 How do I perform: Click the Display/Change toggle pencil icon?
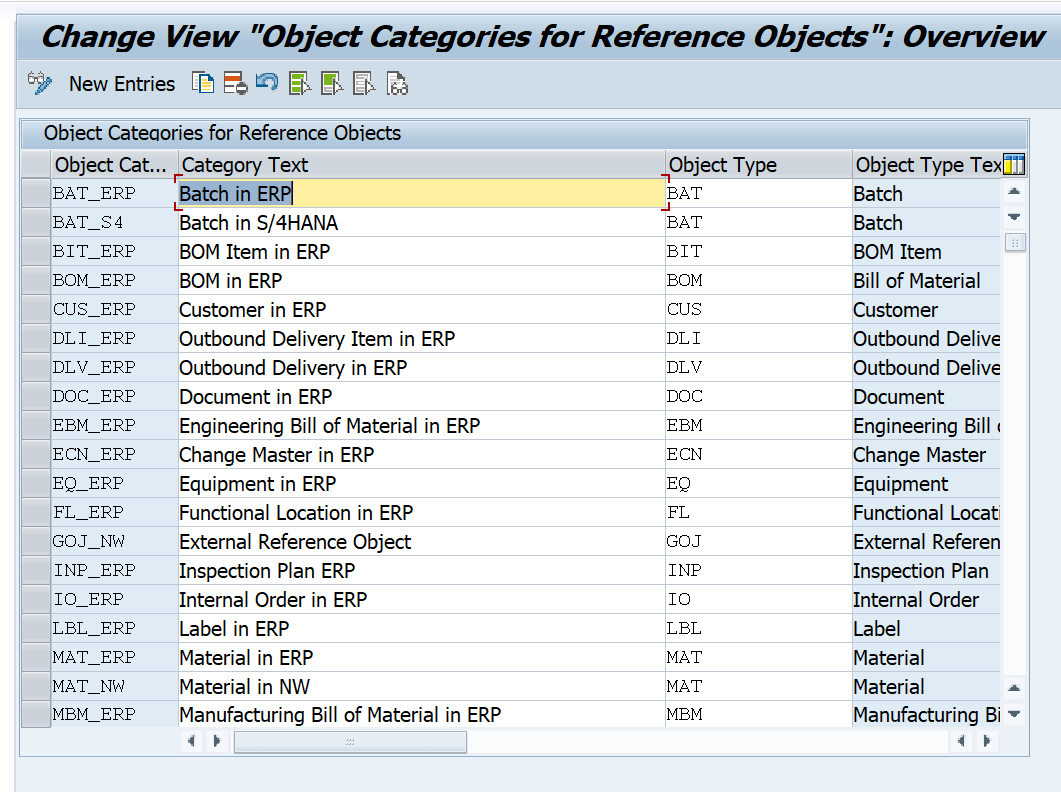[39, 83]
